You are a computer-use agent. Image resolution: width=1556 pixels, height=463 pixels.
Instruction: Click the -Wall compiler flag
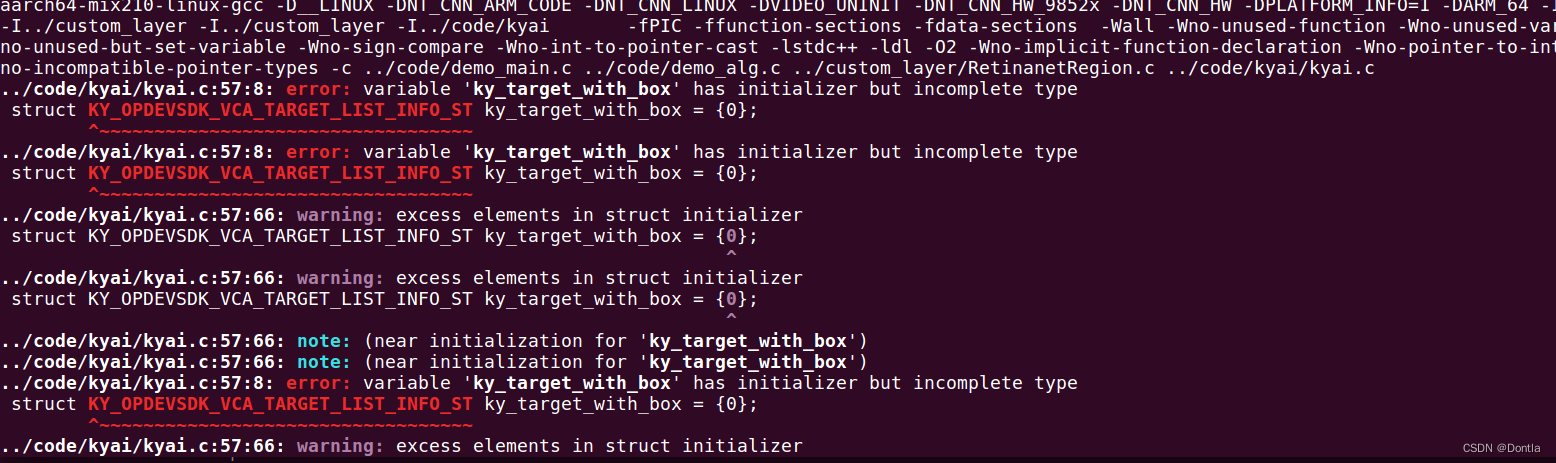pyautogui.click(x=1126, y=26)
